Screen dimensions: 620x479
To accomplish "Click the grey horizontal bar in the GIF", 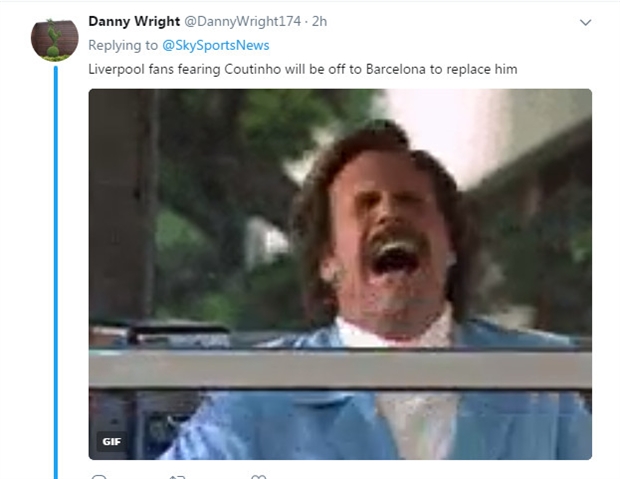I will pos(340,369).
